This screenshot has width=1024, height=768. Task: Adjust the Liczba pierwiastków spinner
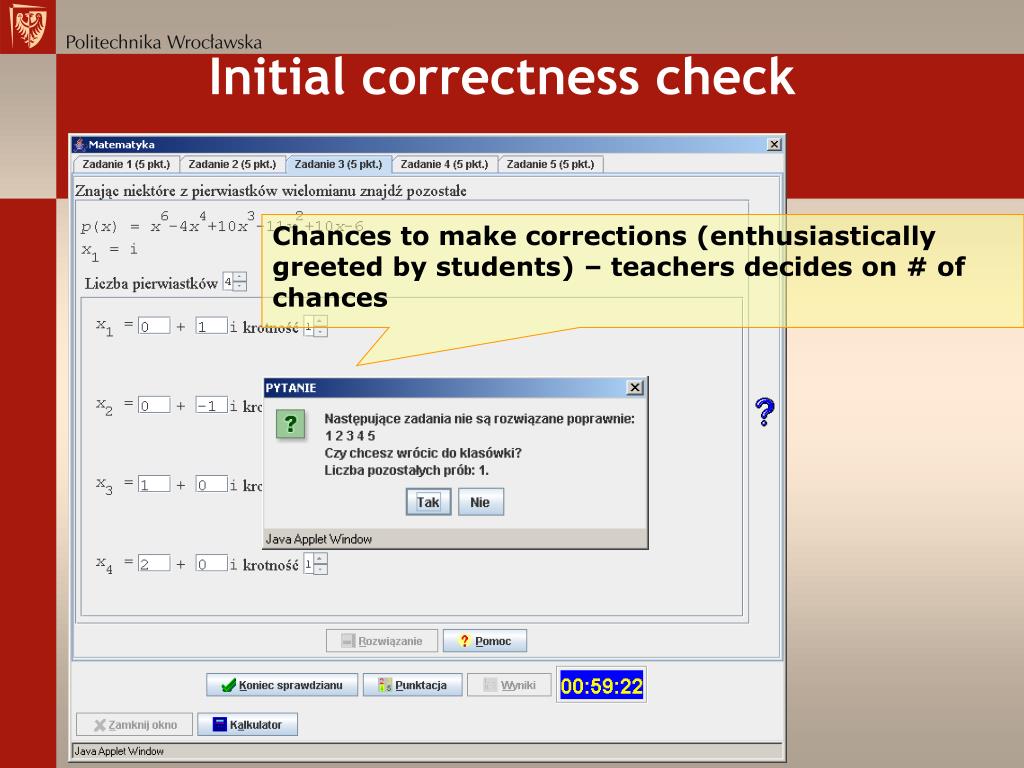click(235, 282)
